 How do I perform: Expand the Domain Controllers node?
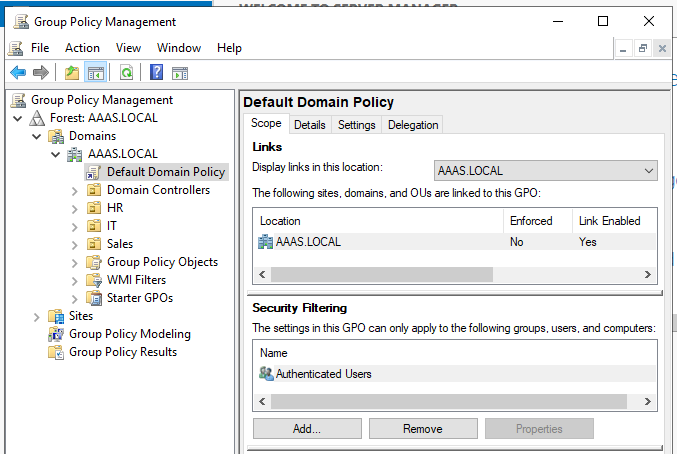coord(74,191)
